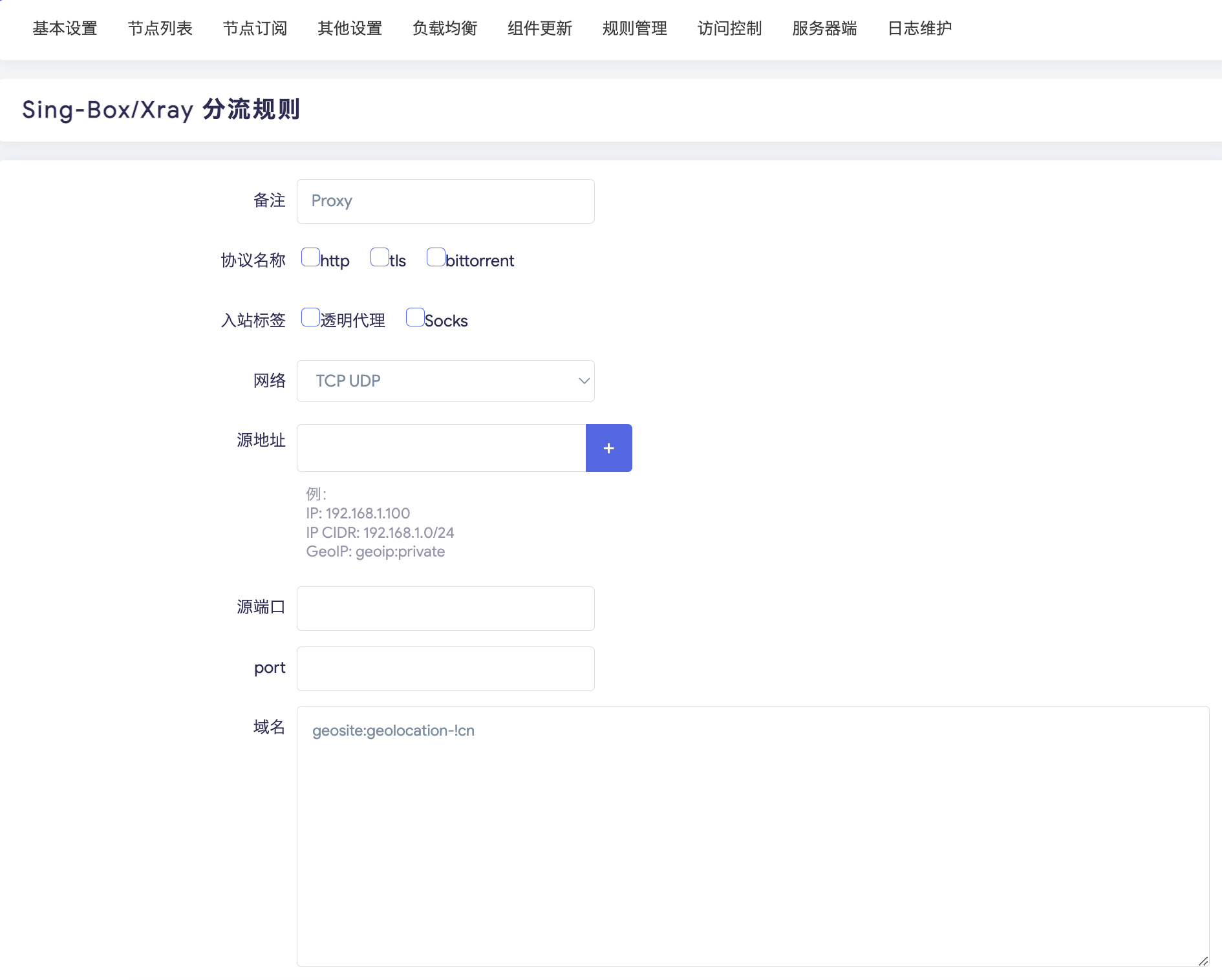Screen dimensions: 1222x980
Task: Switch to 其他设置 settings tab
Action: tap(349, 28)
